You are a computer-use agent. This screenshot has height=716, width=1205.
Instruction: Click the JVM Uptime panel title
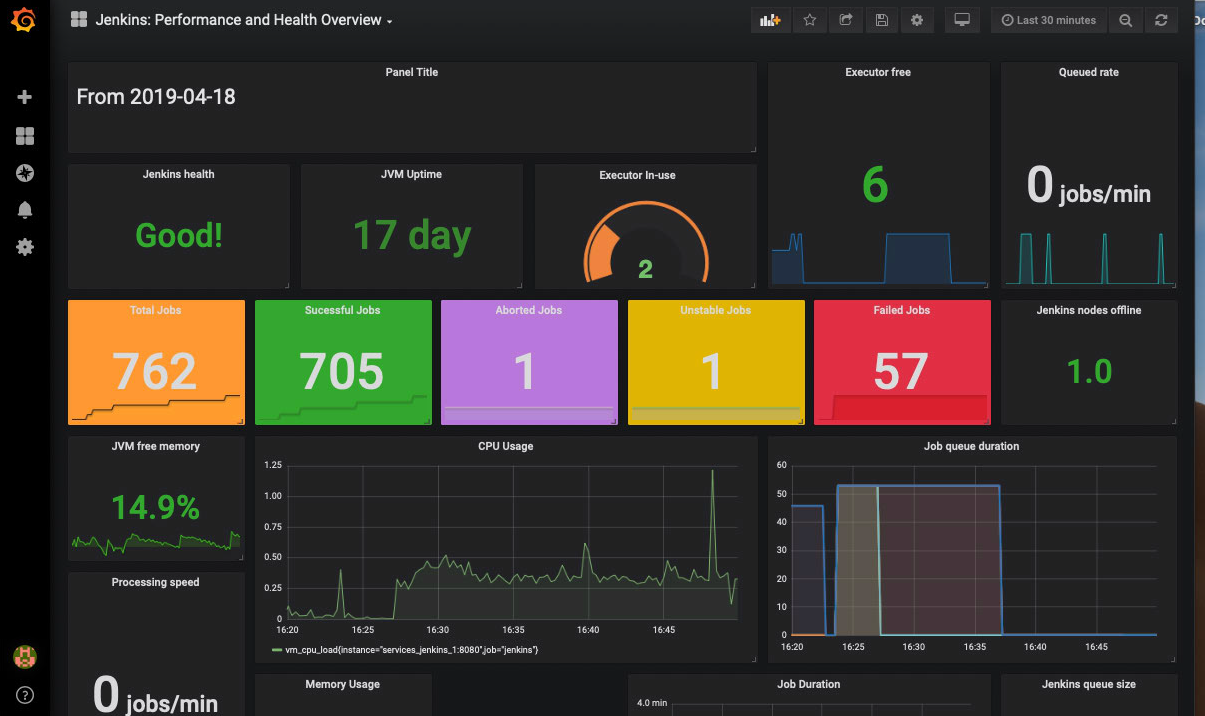tap(411, 174)
